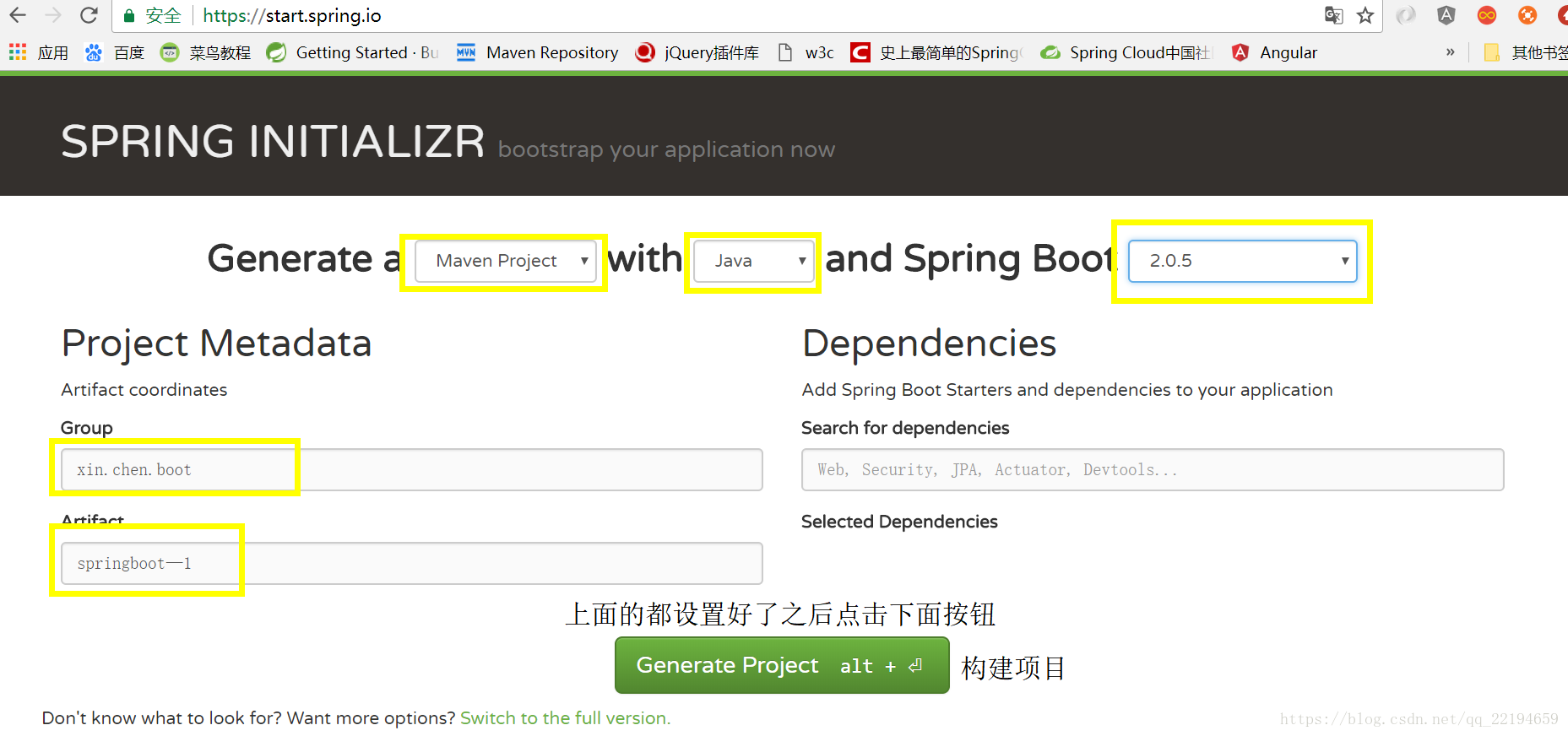Open the 百度 bookmark
1568x736 pixels.
click(115, 52)
